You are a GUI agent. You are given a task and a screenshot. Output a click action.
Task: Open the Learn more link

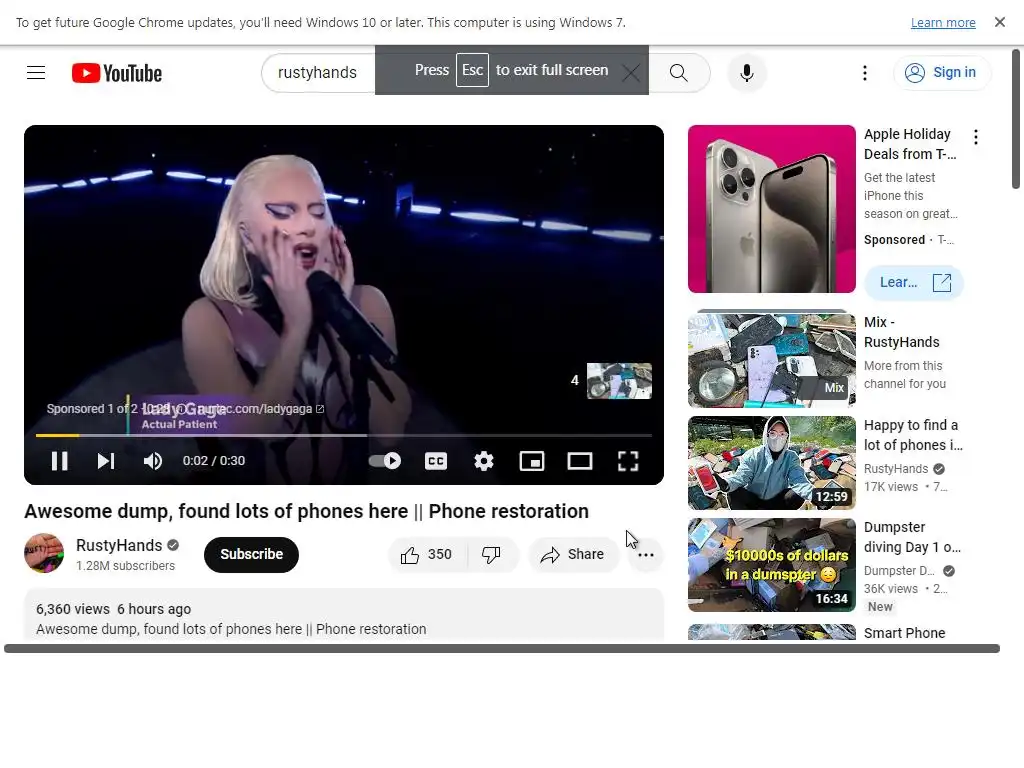pyautogui.click(x=943, y=22)
